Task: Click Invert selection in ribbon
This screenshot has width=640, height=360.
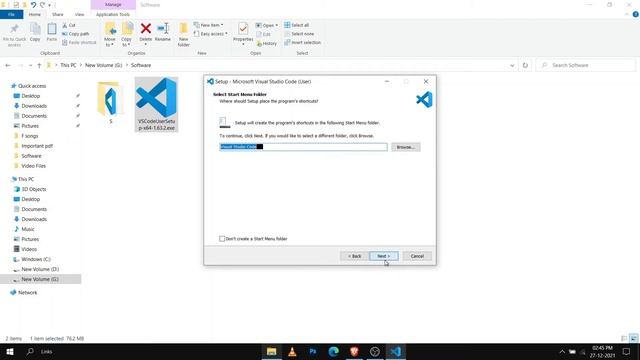Action: (x=302, y=42)
